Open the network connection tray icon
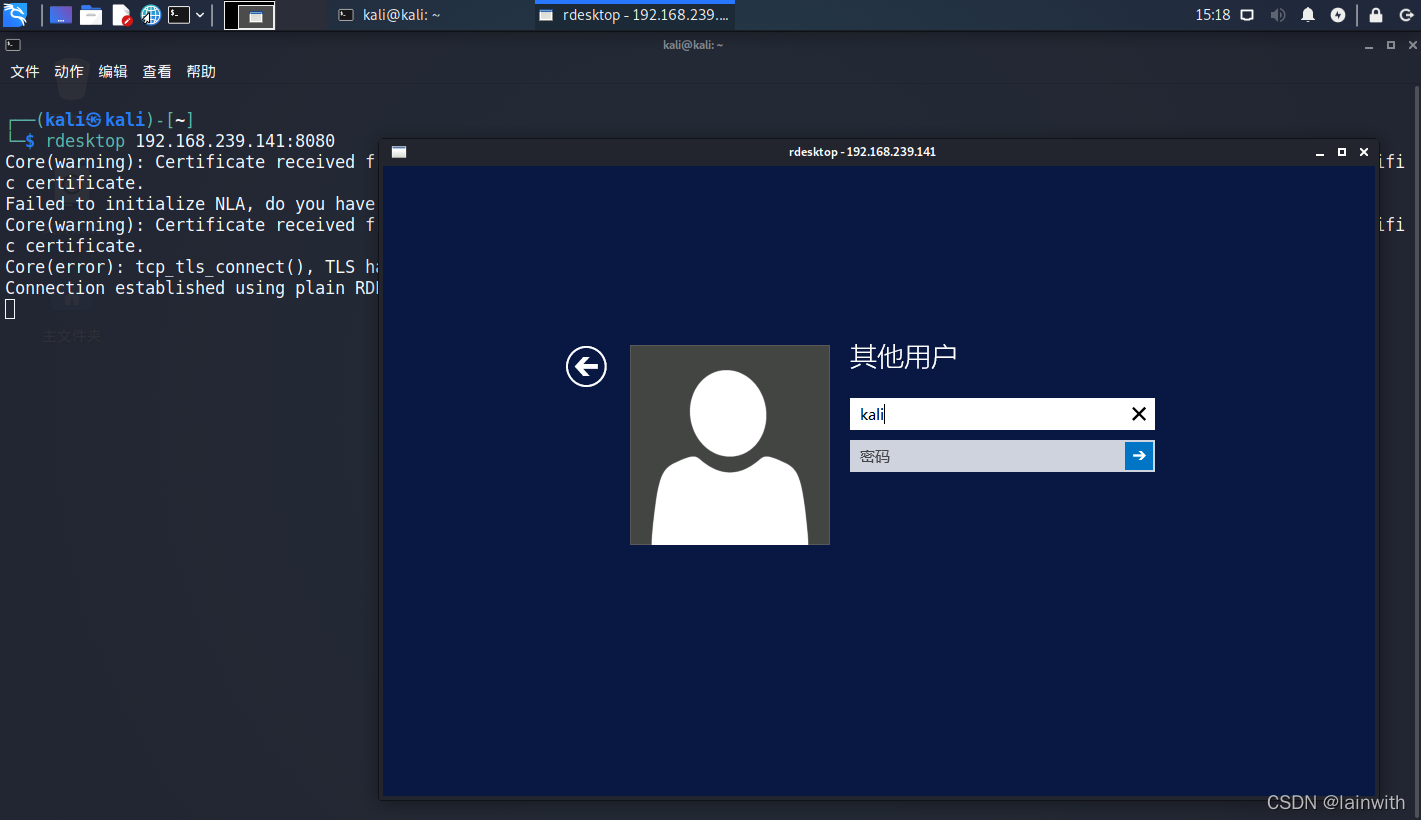The width and height of the screenshot is (1421, 820). tap(1247, 15)
